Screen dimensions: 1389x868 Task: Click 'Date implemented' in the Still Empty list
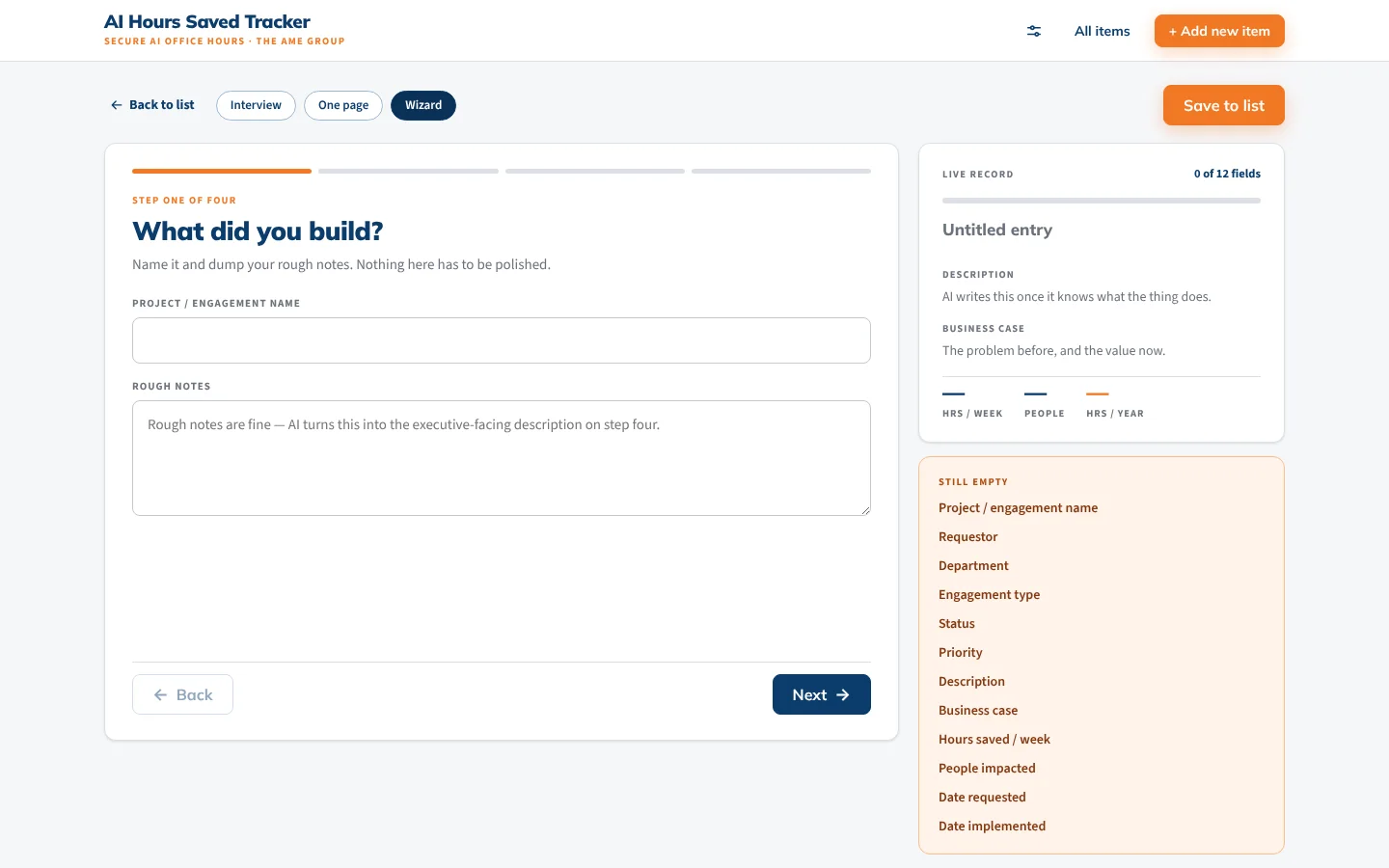click(x=992, y=827)
